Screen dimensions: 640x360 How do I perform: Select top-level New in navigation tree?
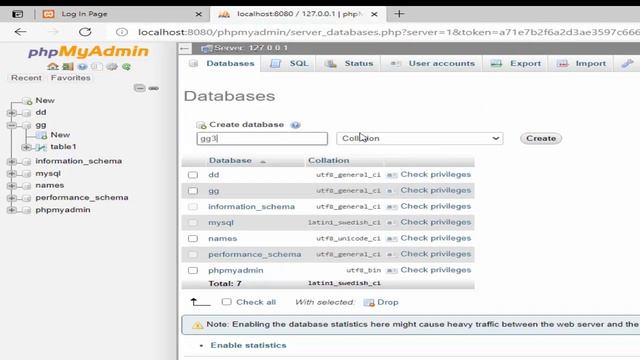point(45,100)
